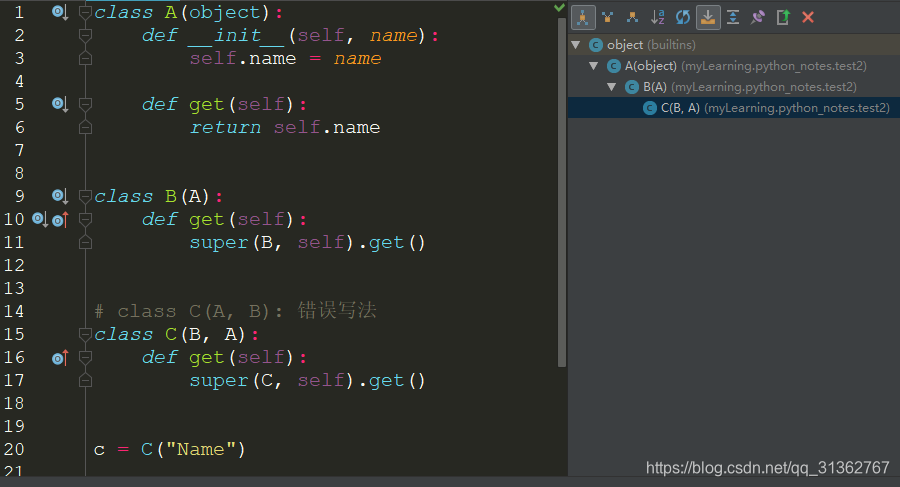Close the hierarchy panel with red X
Screen dimensions: 900x487
[x=808, y=17]
